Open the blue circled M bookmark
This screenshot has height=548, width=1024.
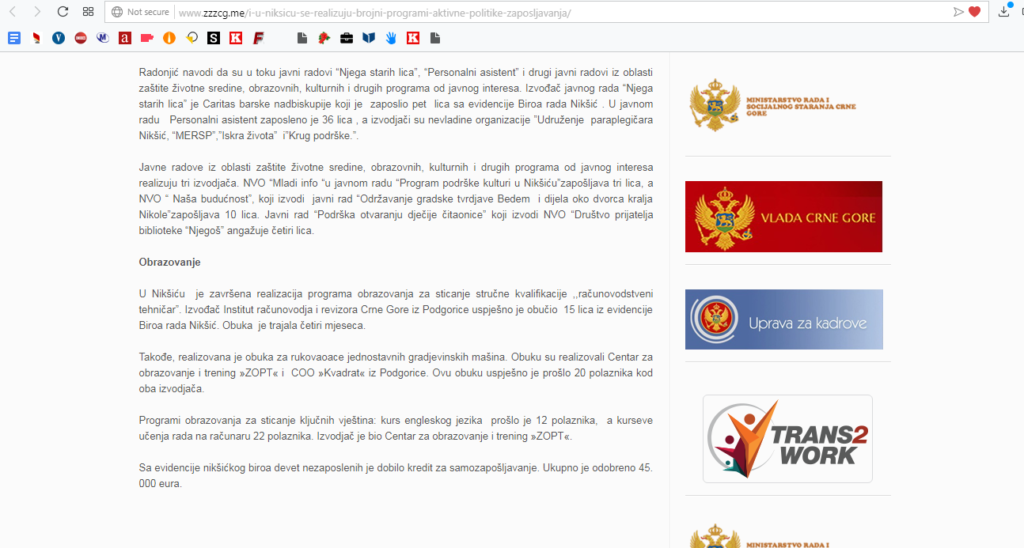103,39
